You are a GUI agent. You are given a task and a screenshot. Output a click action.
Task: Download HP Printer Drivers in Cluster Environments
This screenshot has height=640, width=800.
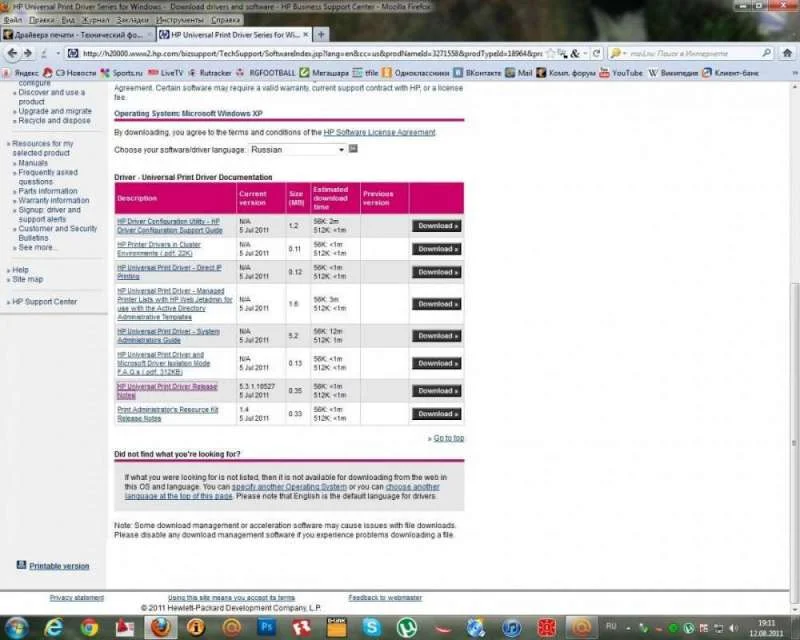pos(437,249)
